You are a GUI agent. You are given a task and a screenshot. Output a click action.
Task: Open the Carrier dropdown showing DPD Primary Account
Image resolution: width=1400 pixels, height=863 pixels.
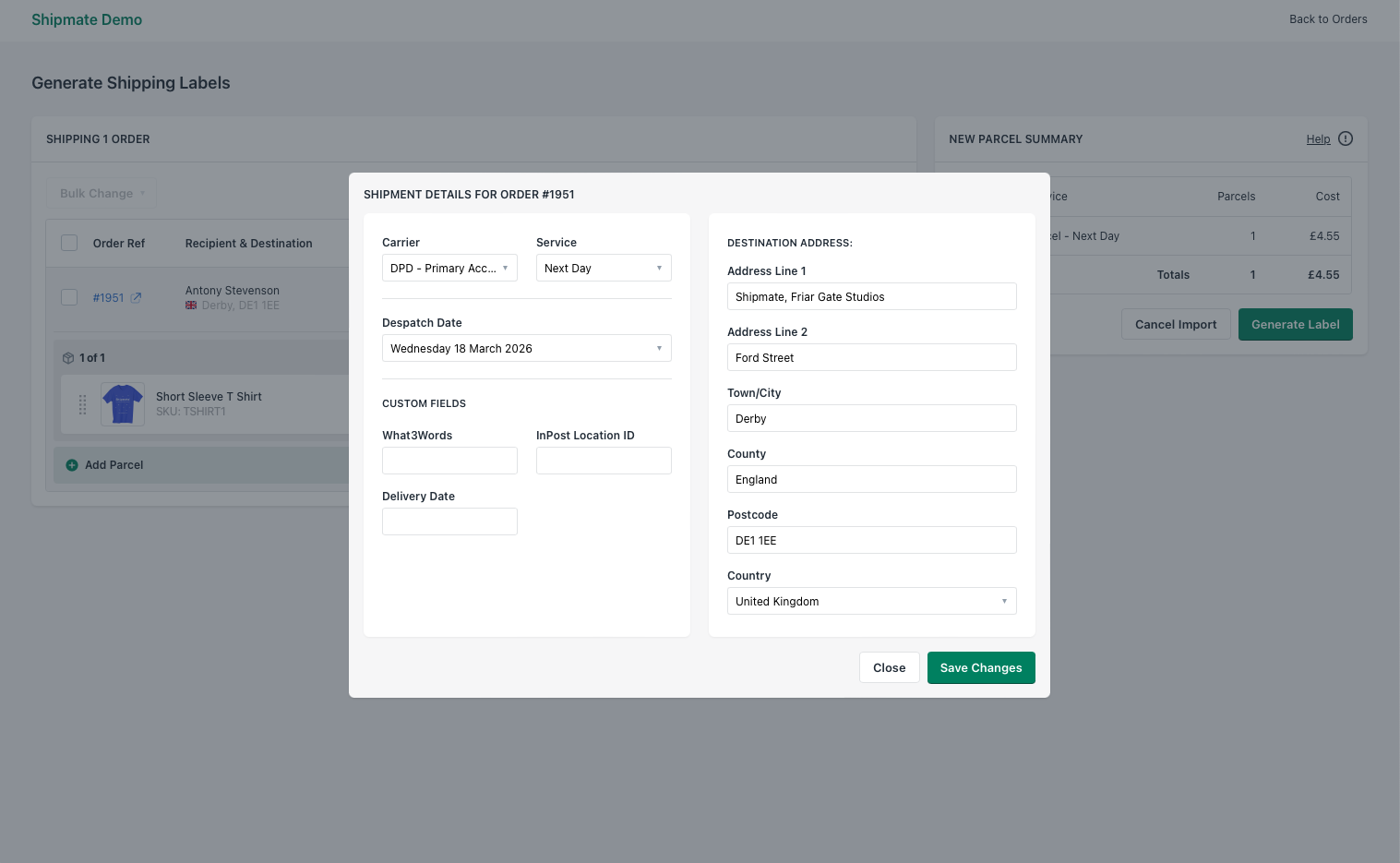tap(449, 268)
